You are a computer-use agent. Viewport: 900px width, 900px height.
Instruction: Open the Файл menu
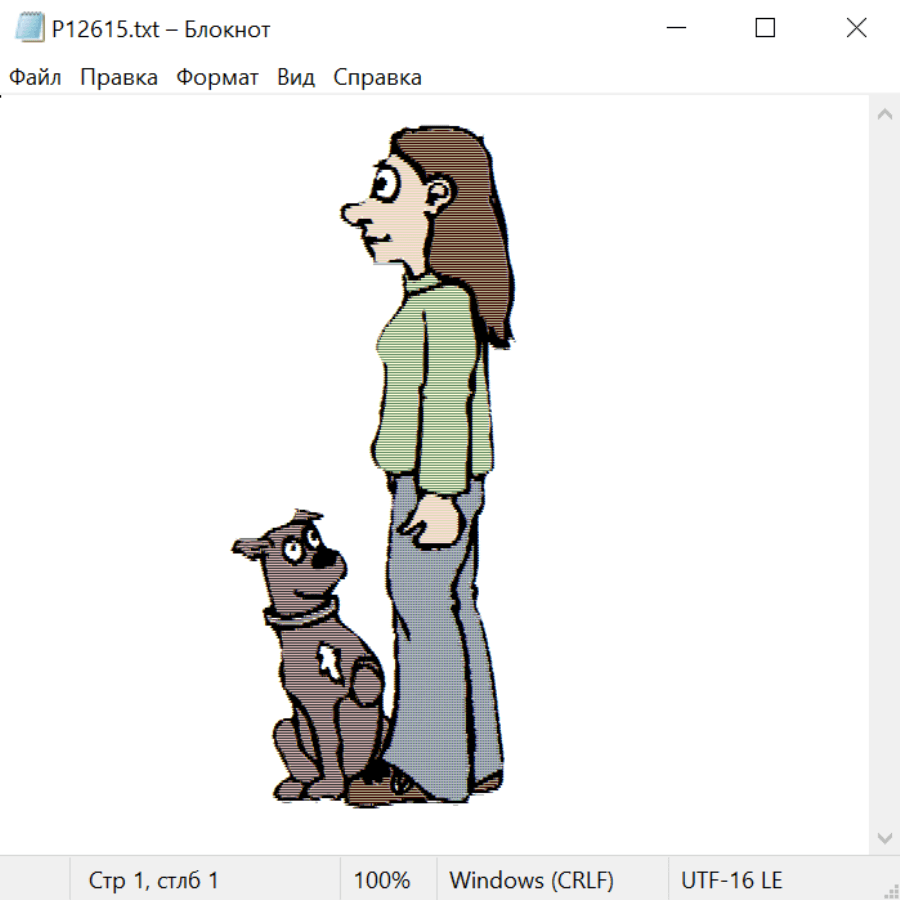point(35,77)
